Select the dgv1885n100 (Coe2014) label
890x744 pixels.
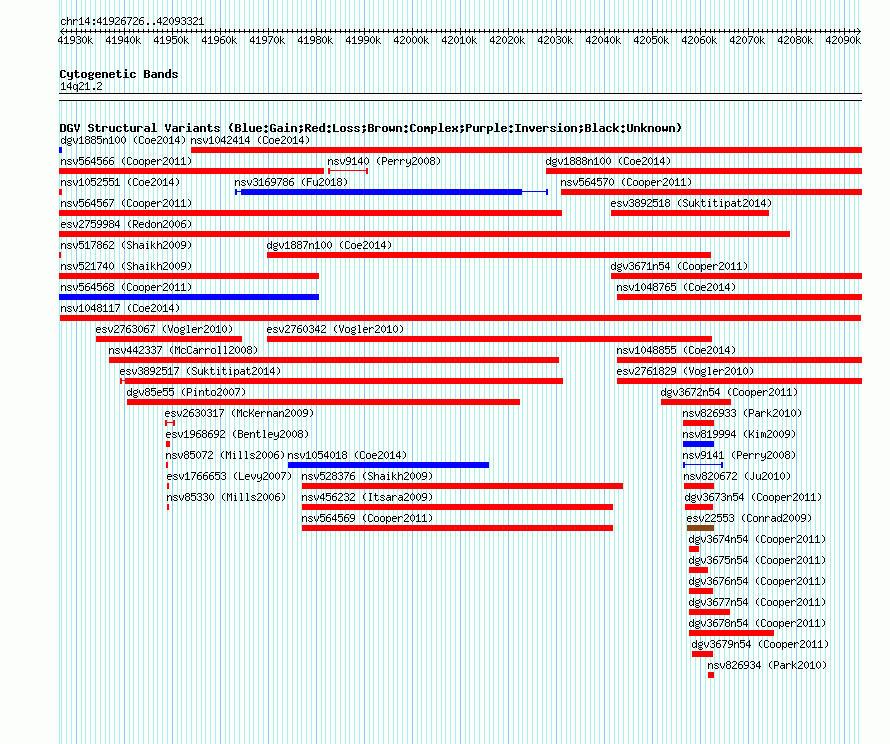click(x=123, y=140)
